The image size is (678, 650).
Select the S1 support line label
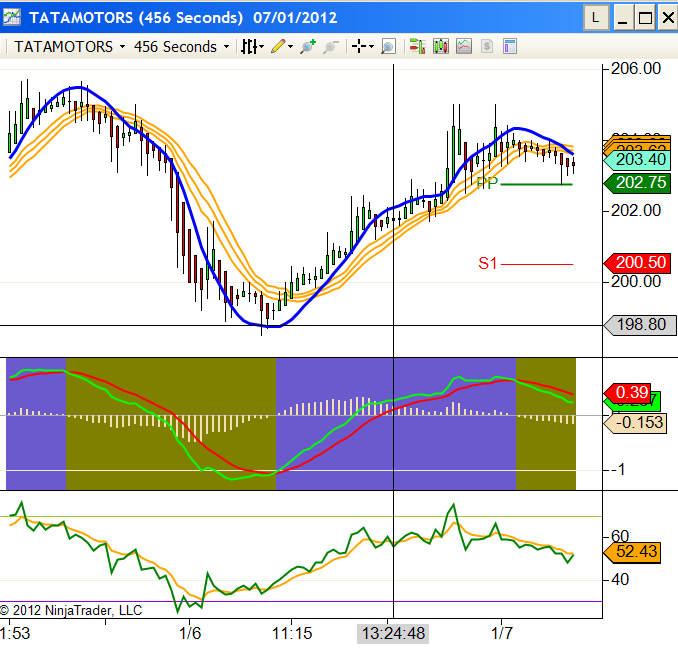pos(487,263)
